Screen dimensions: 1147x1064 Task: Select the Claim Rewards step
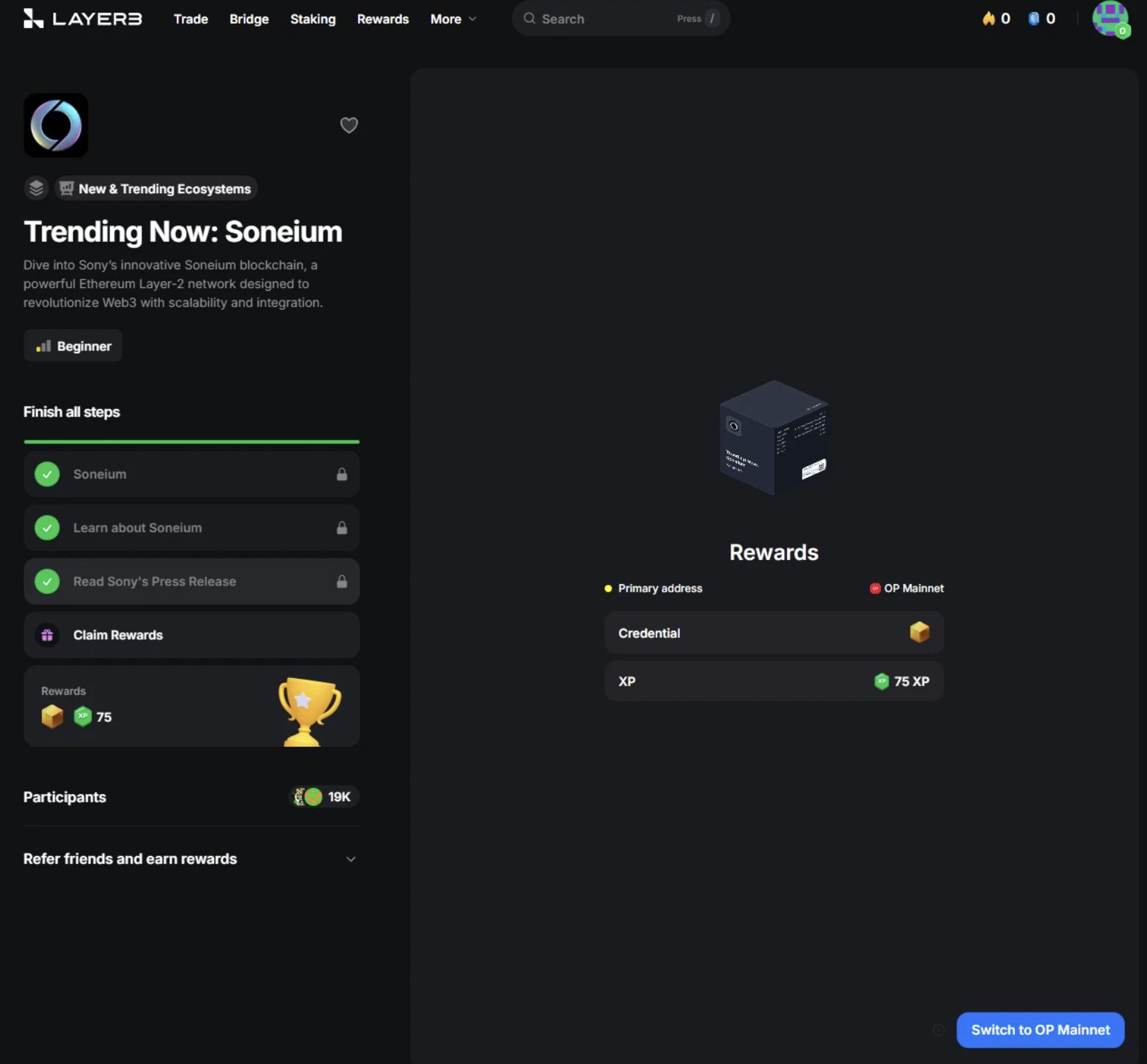tap(192, 635)
